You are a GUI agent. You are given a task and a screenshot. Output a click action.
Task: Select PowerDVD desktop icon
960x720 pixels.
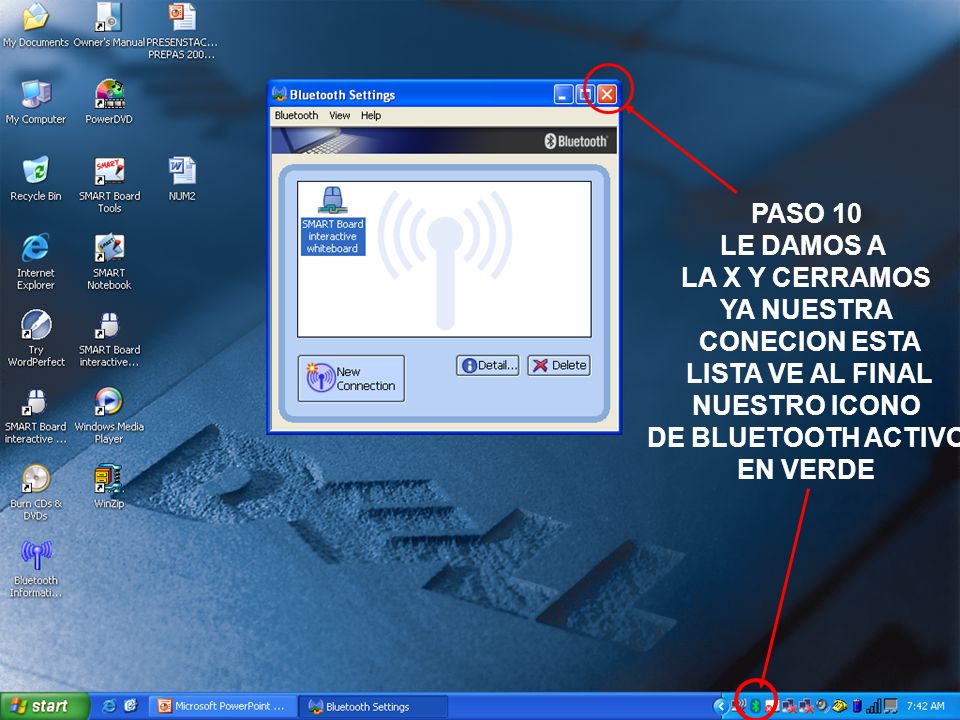(x=109, y=102)
